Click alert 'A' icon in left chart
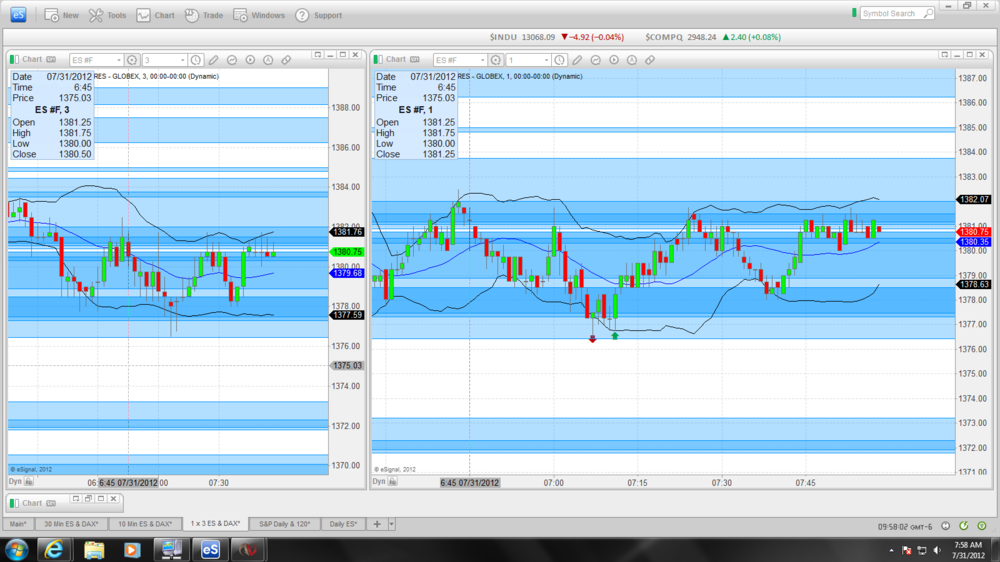Screen dimensions: 1000x562 click(268, 60)
